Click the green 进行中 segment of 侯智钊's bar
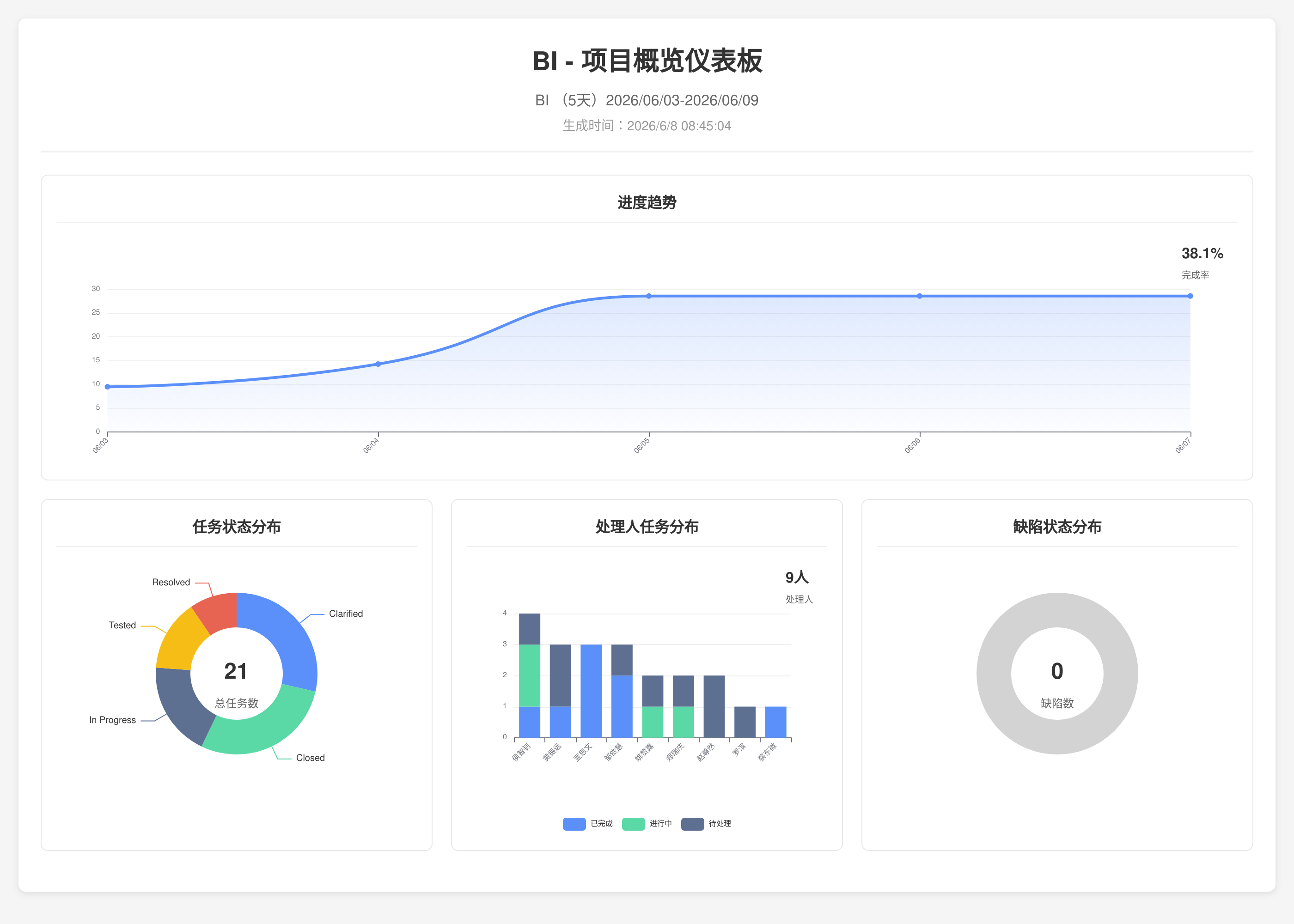The image size is (1294, 924). point(530,676)
